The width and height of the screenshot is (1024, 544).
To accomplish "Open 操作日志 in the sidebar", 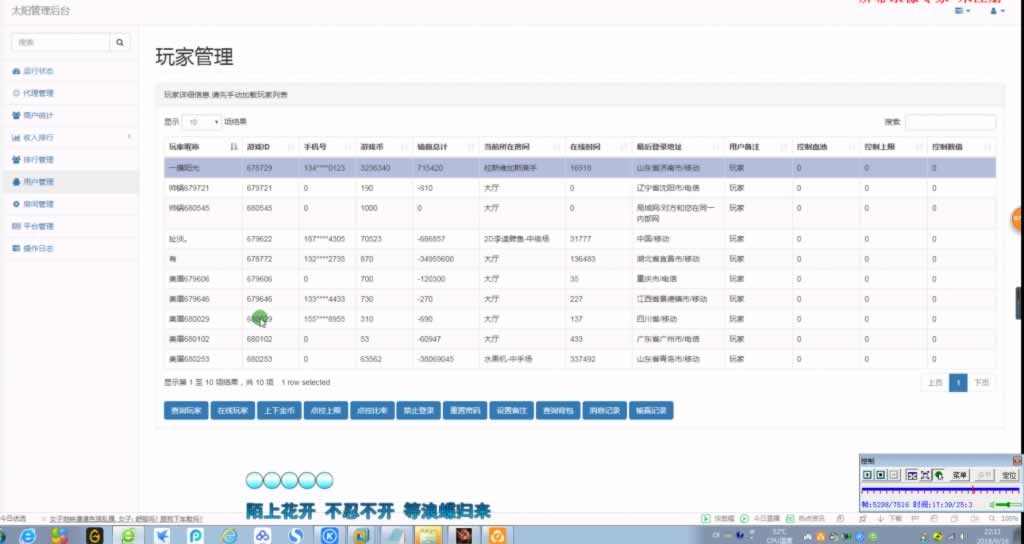I will point(38,248).
